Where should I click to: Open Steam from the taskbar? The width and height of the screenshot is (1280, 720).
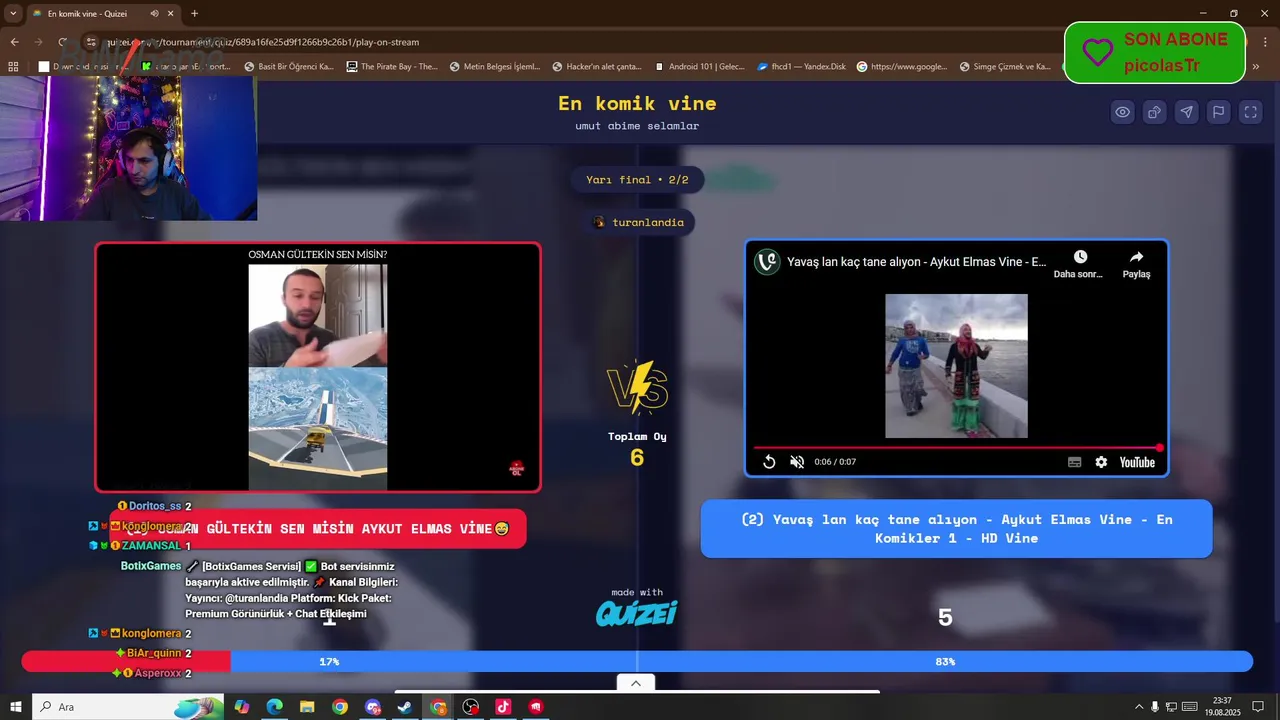click(x=405, y=707)
